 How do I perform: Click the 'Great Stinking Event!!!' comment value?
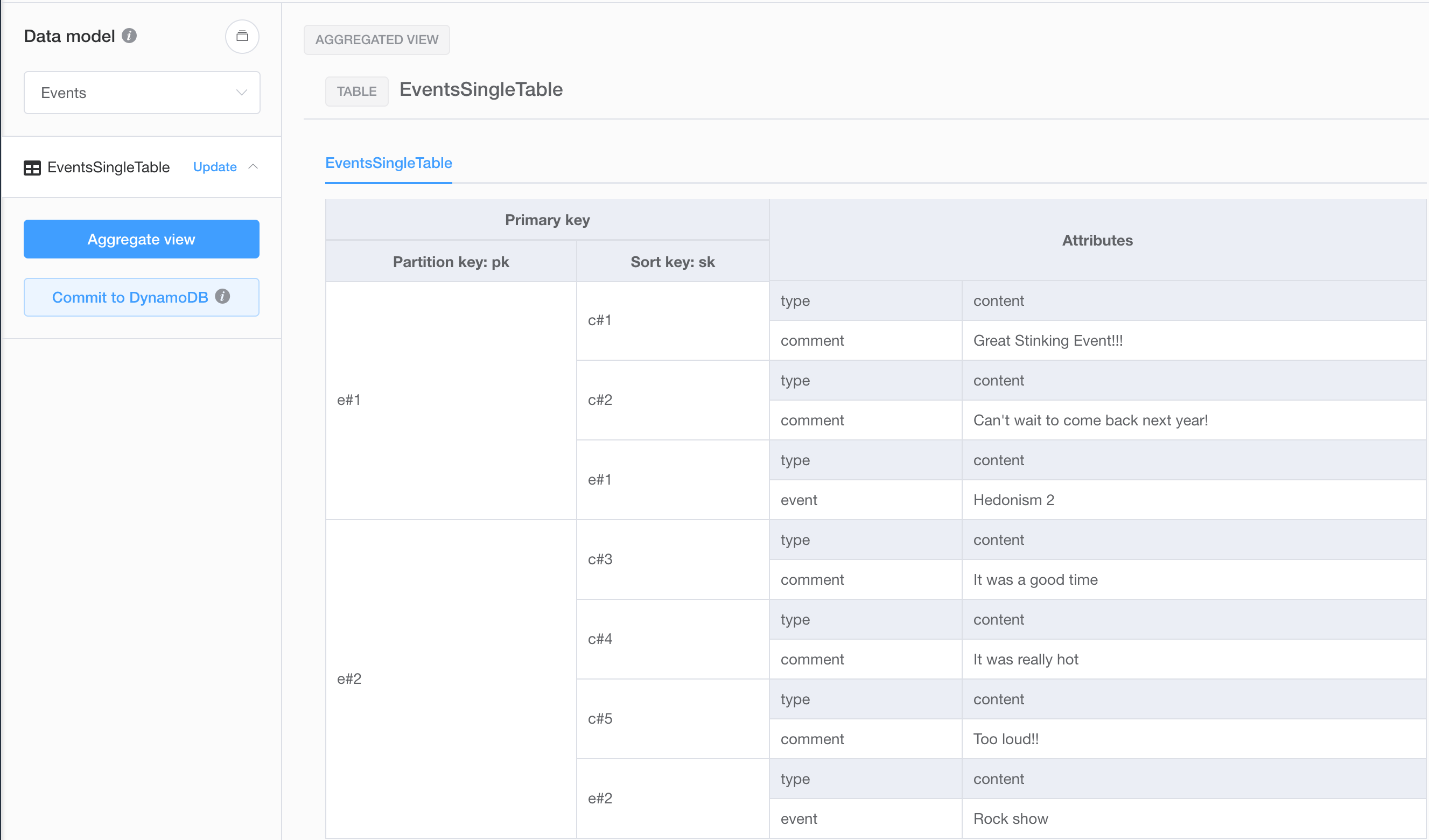(1047, 341)
